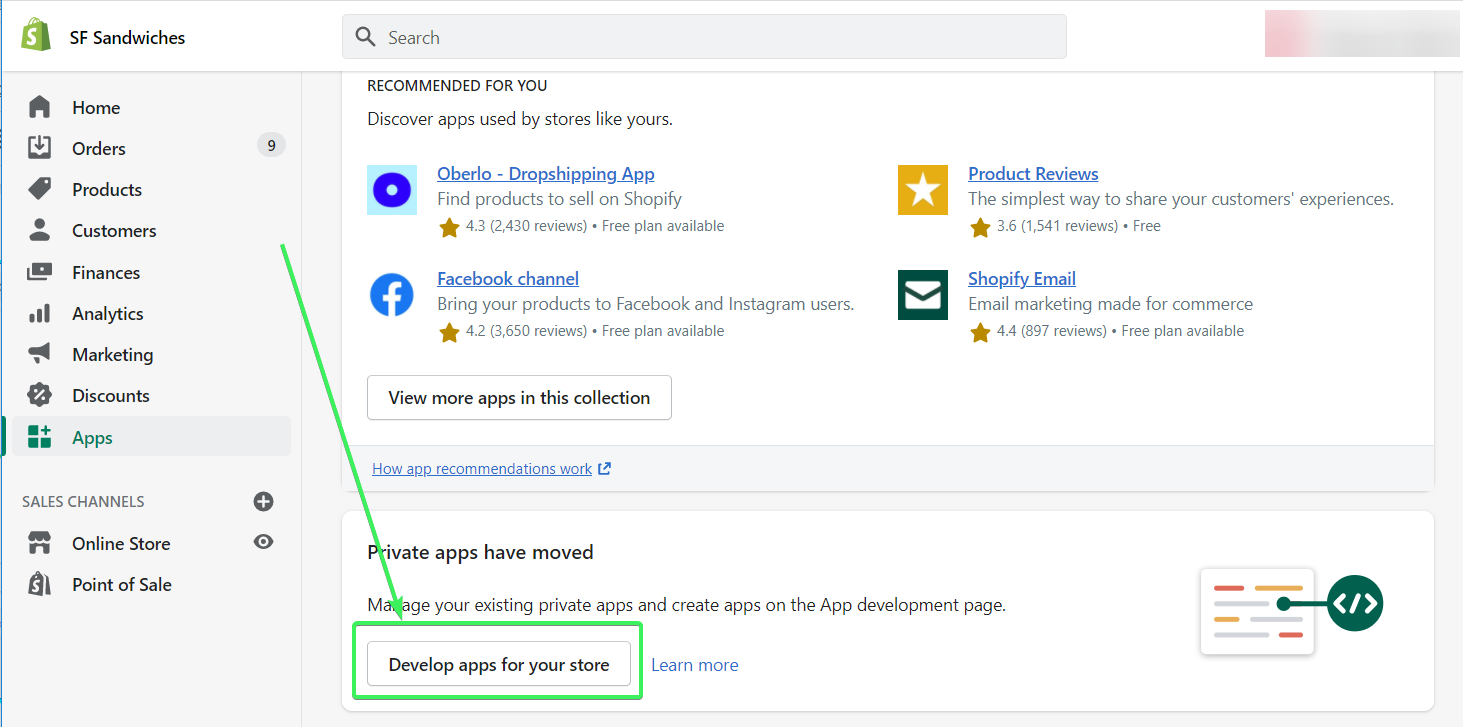Screen dimensions: 1463x727
Task: Click the Point of Sale bag icon
Action: (39, 584)
